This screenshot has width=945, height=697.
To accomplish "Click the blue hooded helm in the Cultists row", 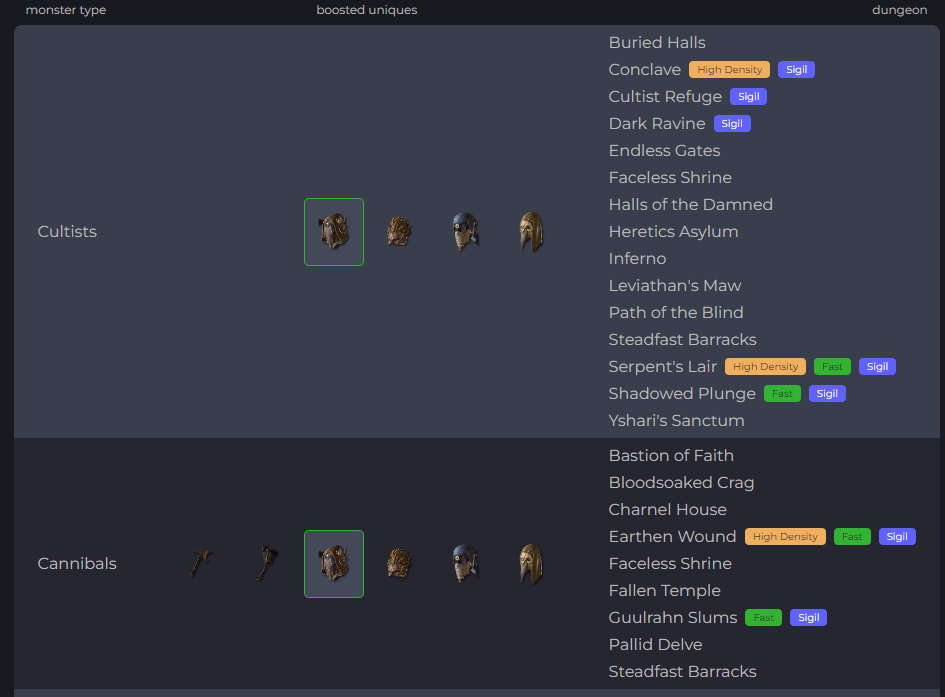I will click(x=464, y=232).
